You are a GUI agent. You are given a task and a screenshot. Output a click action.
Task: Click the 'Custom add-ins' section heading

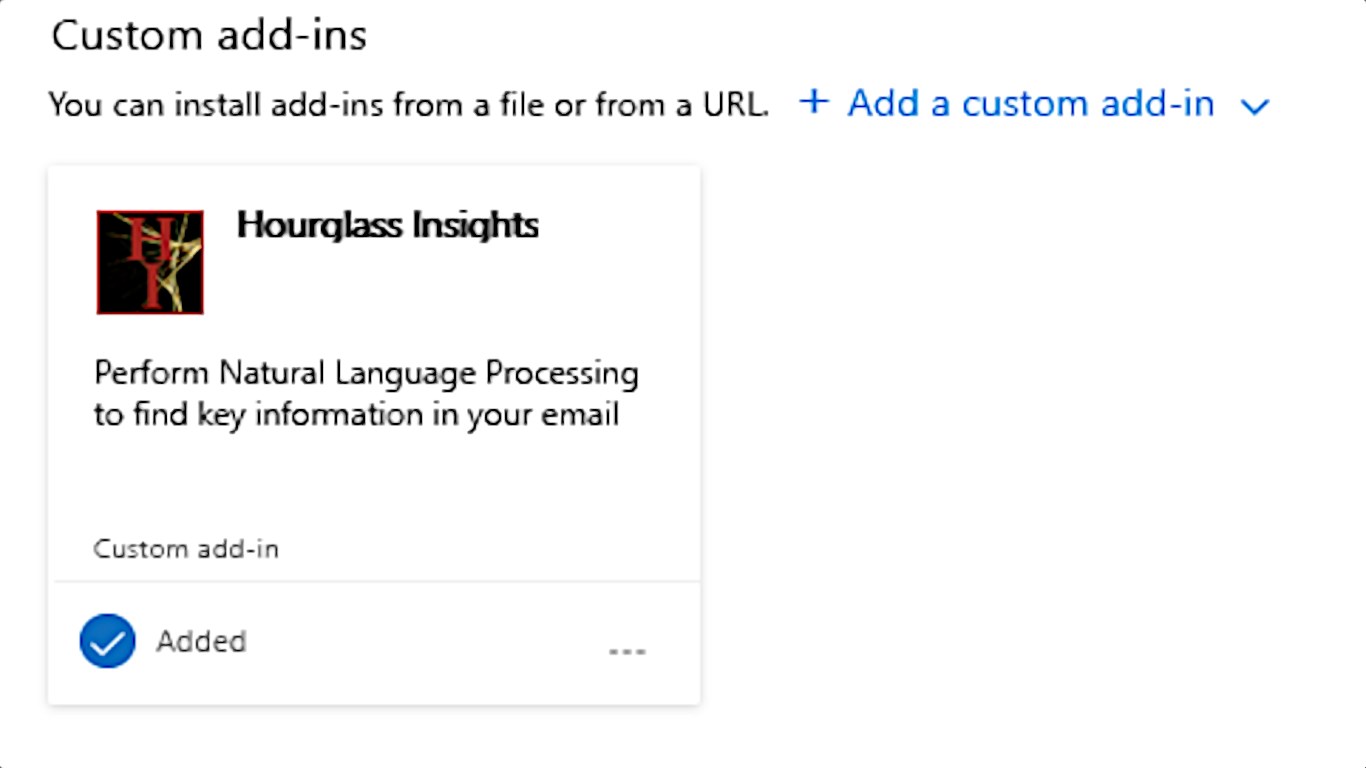209,36
